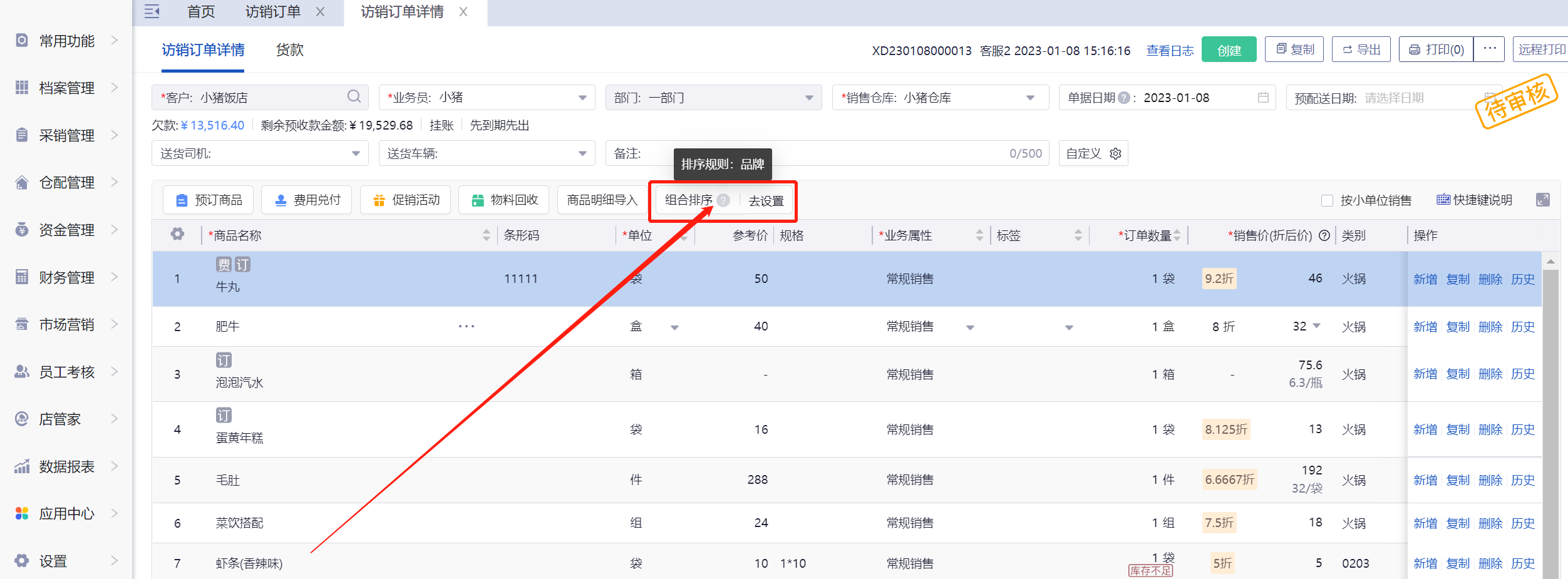The height and width of the screenshot is (579, 1568).
Task: Expand the 业务员 dropdown
Action: point(582,98)
